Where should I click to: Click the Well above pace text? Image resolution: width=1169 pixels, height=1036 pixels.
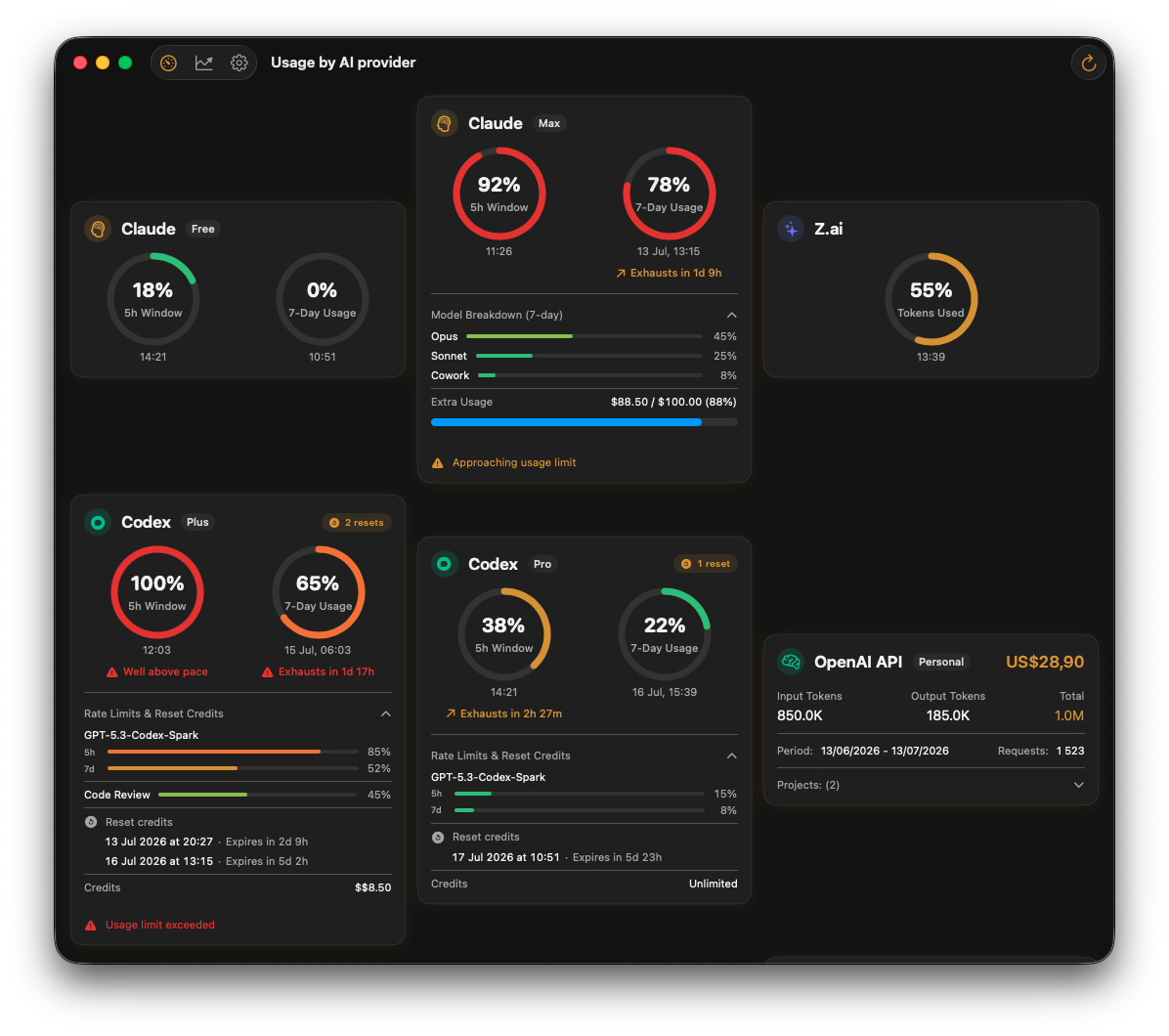tap(165, 672)
